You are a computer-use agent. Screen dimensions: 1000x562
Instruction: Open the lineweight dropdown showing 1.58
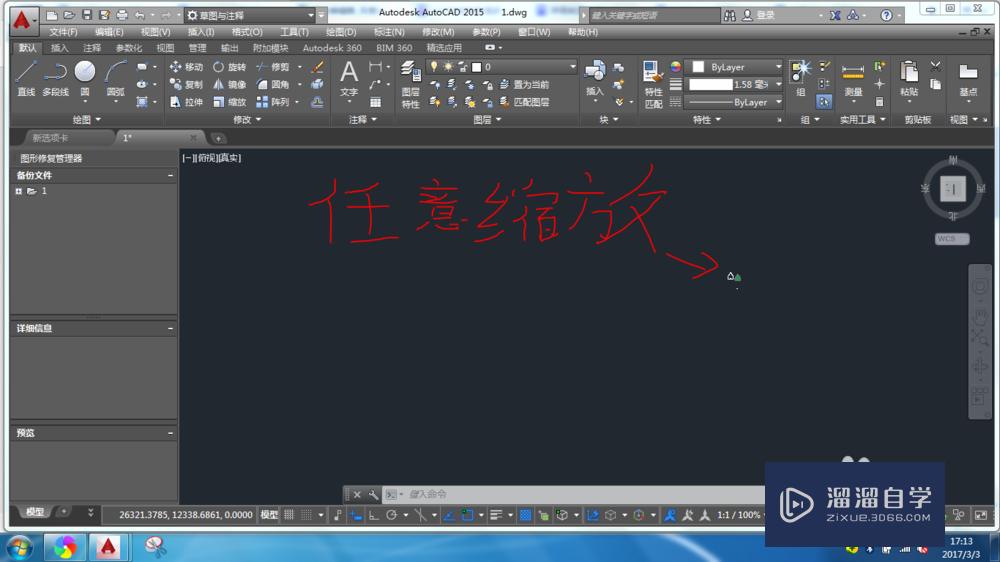pyautogui.click(x=735, y=84)
